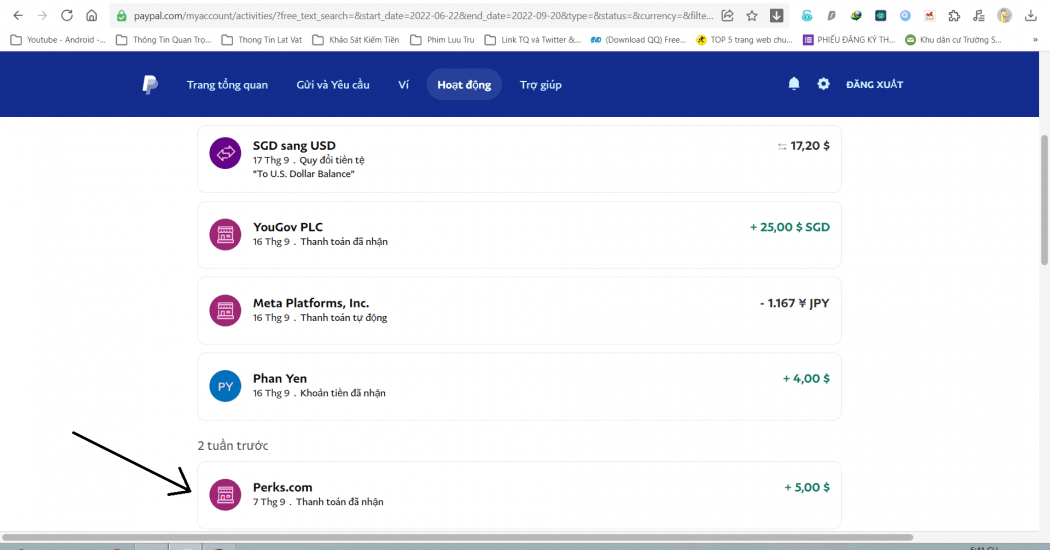Open the Meta Platforms, Inc. transaction

(519, 311)
